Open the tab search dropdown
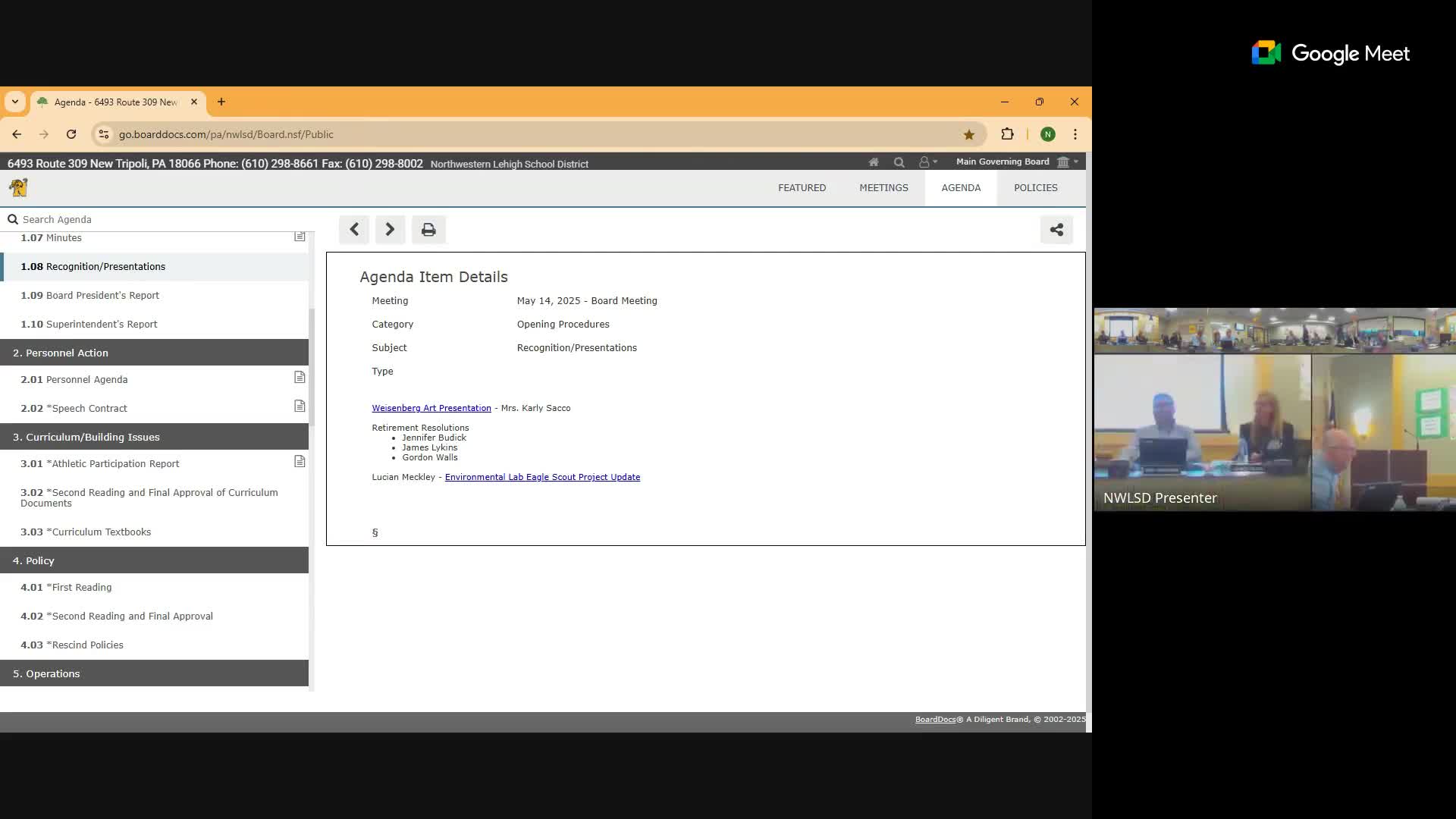Viewport: 1456px width, 819px height. pyautogui.click(x=15, y=102)
